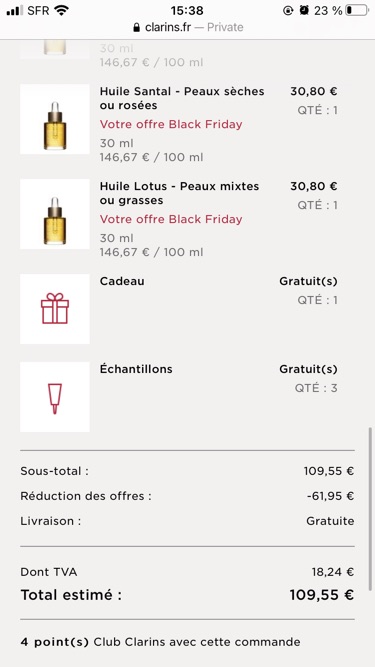Tap the lock icon beside clarins.fr

136,28
